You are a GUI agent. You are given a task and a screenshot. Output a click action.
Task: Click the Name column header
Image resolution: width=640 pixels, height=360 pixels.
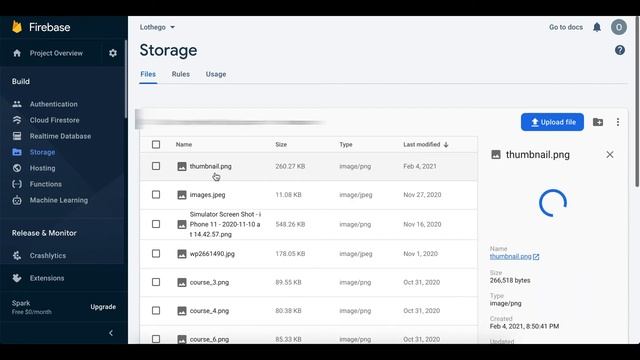[x=184, y=144]
